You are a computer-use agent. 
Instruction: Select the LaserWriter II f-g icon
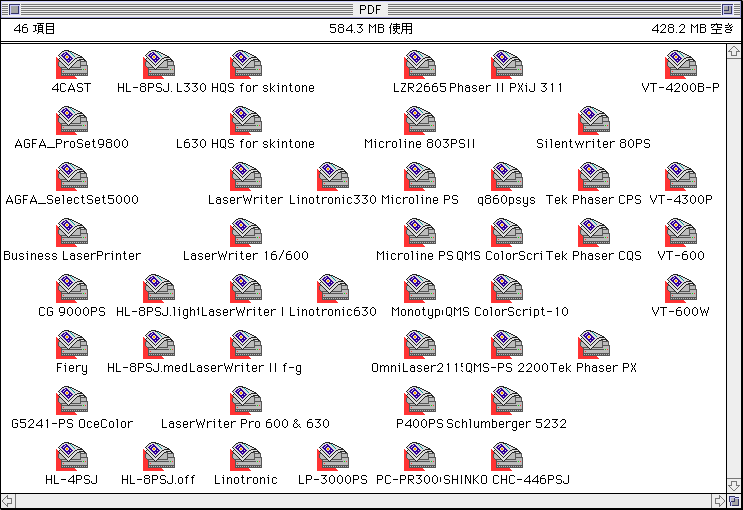point(246,344)
